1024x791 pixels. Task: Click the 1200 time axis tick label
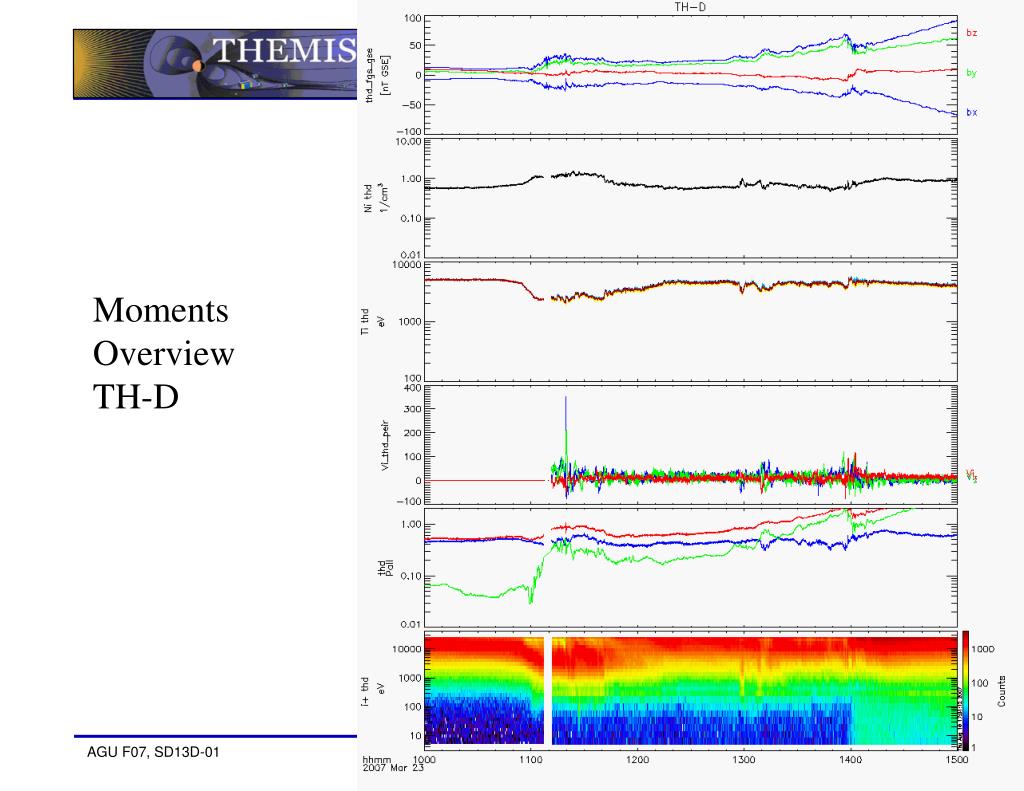pos(637,759)
